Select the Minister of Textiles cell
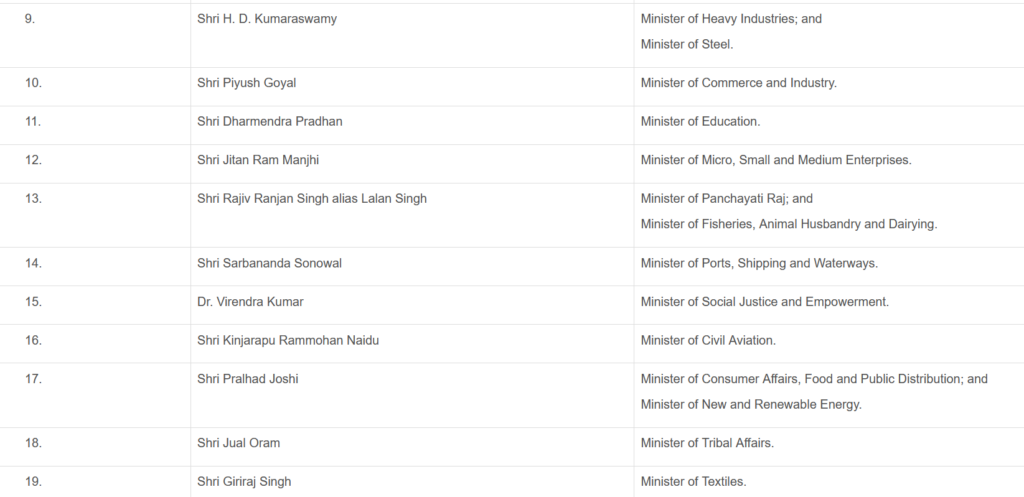The width and height of the screenshot is (1024, 497). 693,481
